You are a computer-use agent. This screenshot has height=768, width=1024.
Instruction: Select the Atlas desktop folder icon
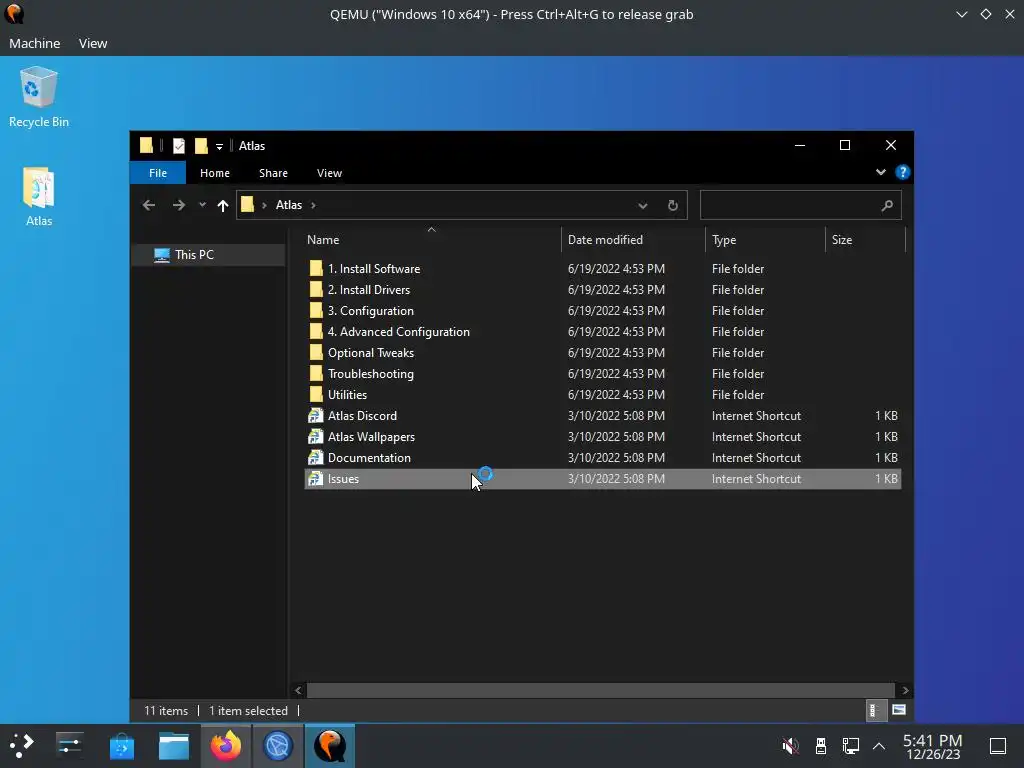(39, 196)
